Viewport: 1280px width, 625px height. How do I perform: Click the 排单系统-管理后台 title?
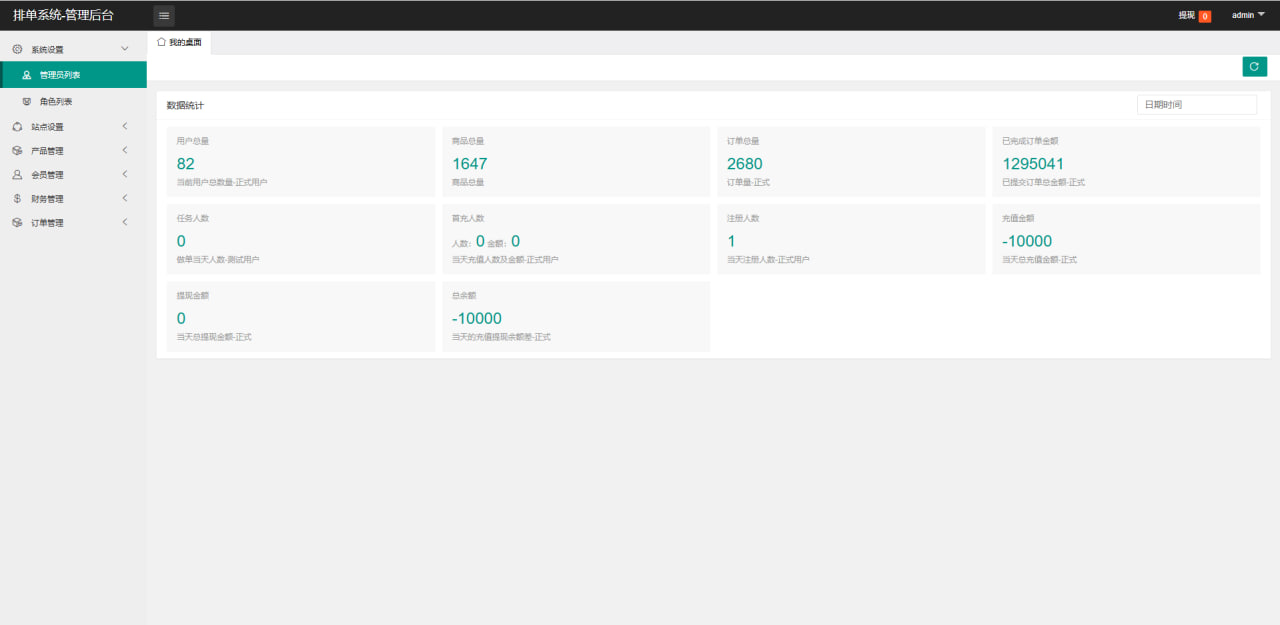coord(63,15)
